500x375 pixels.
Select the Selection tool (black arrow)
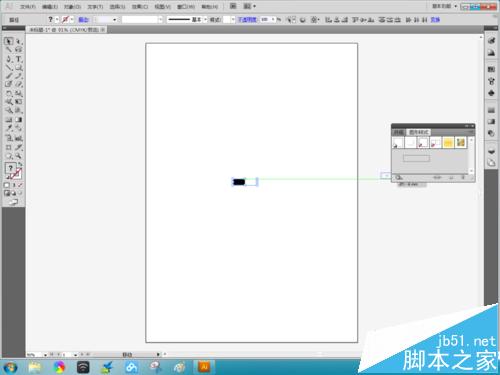[9, 41]
